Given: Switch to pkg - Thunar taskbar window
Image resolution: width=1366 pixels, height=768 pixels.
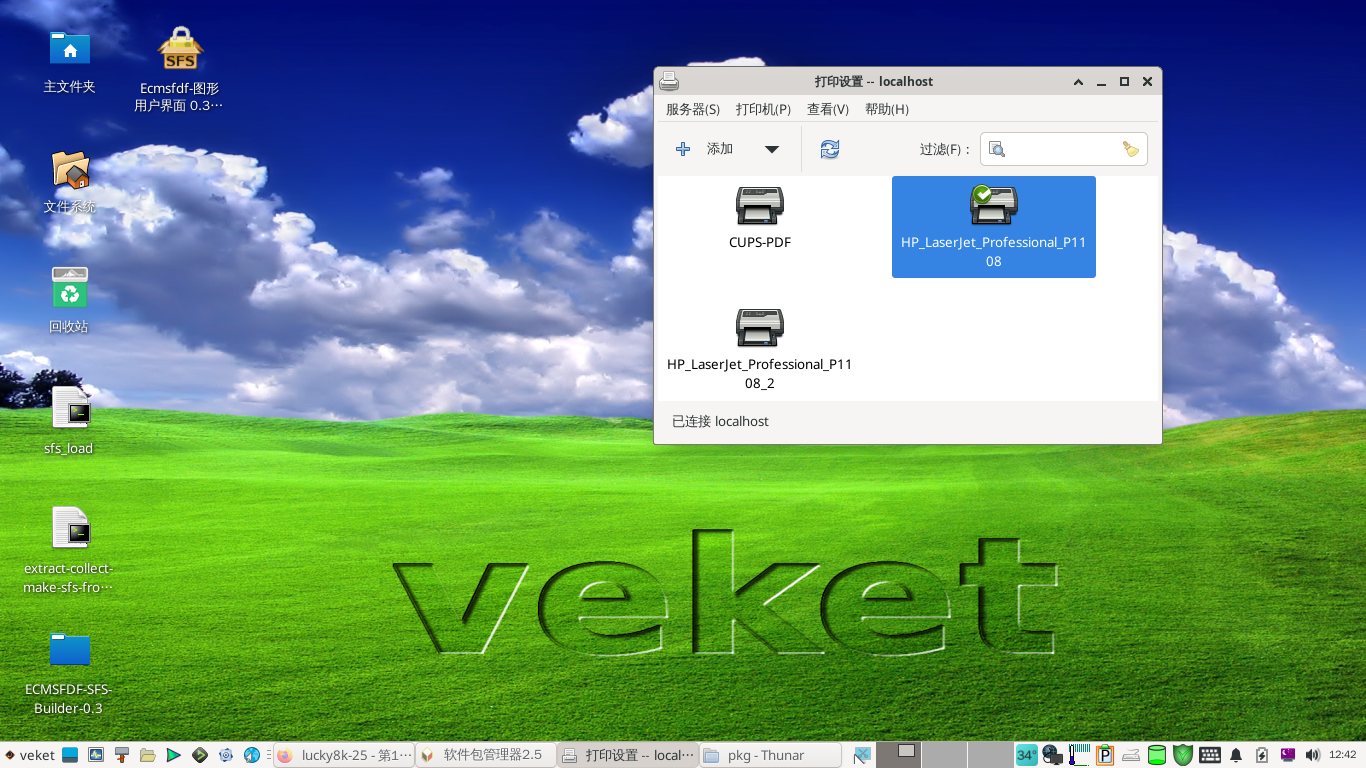Looking at the screenshot, I should pyautogui.click(x=770, y=755).
